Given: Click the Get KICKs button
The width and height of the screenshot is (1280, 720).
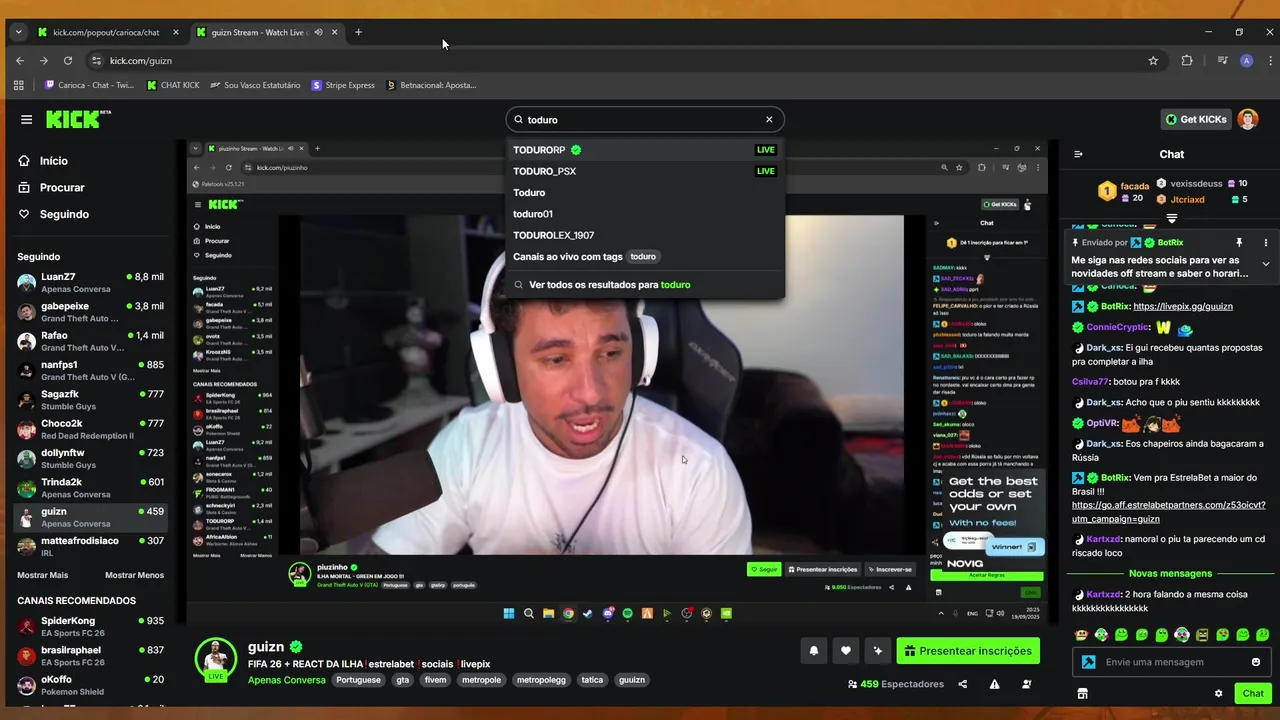Looking at the screenshot, I should click(1195, 119).
